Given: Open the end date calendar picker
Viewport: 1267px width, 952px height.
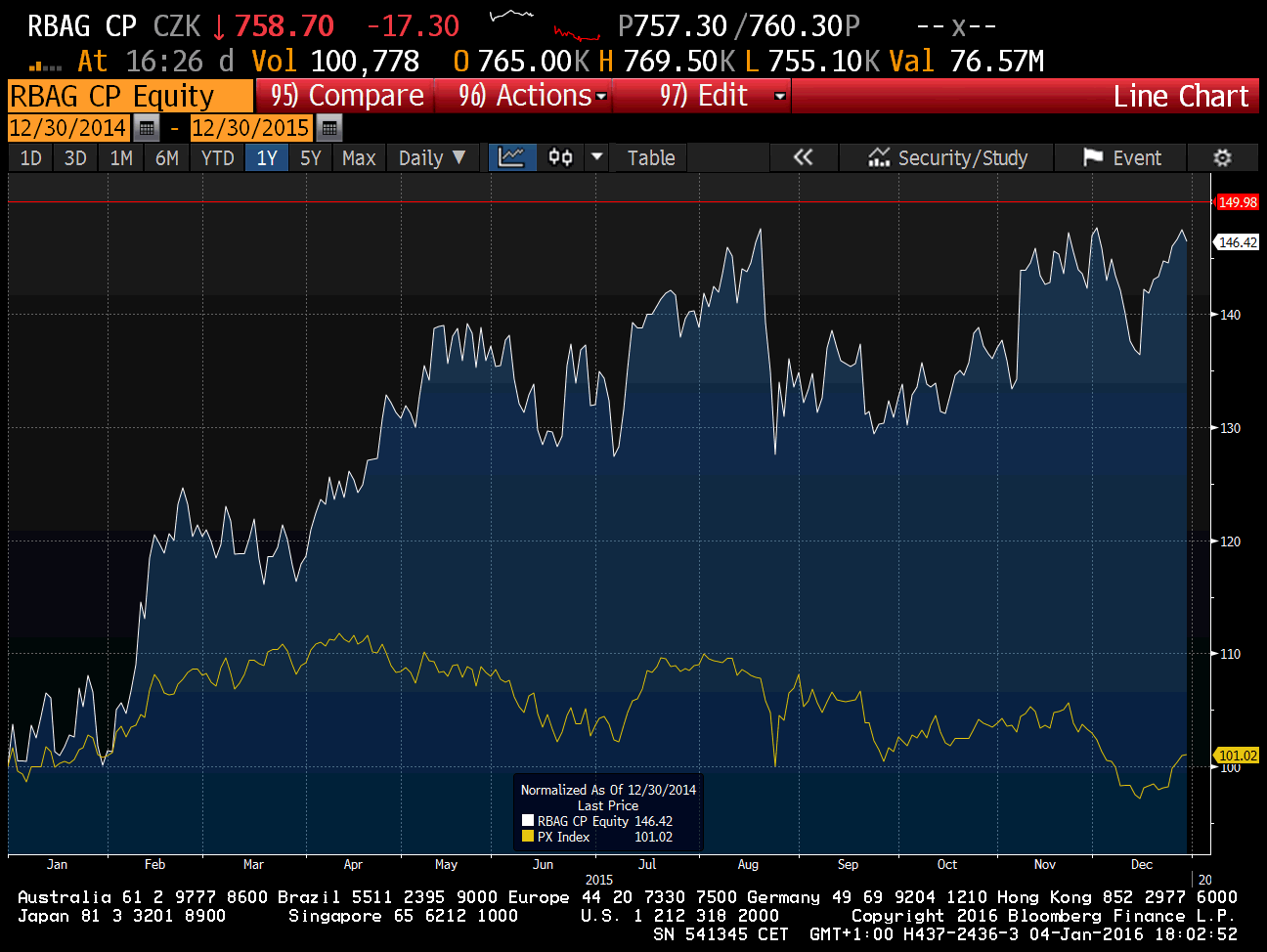Looking at the screenshot, I should point(329,128).
